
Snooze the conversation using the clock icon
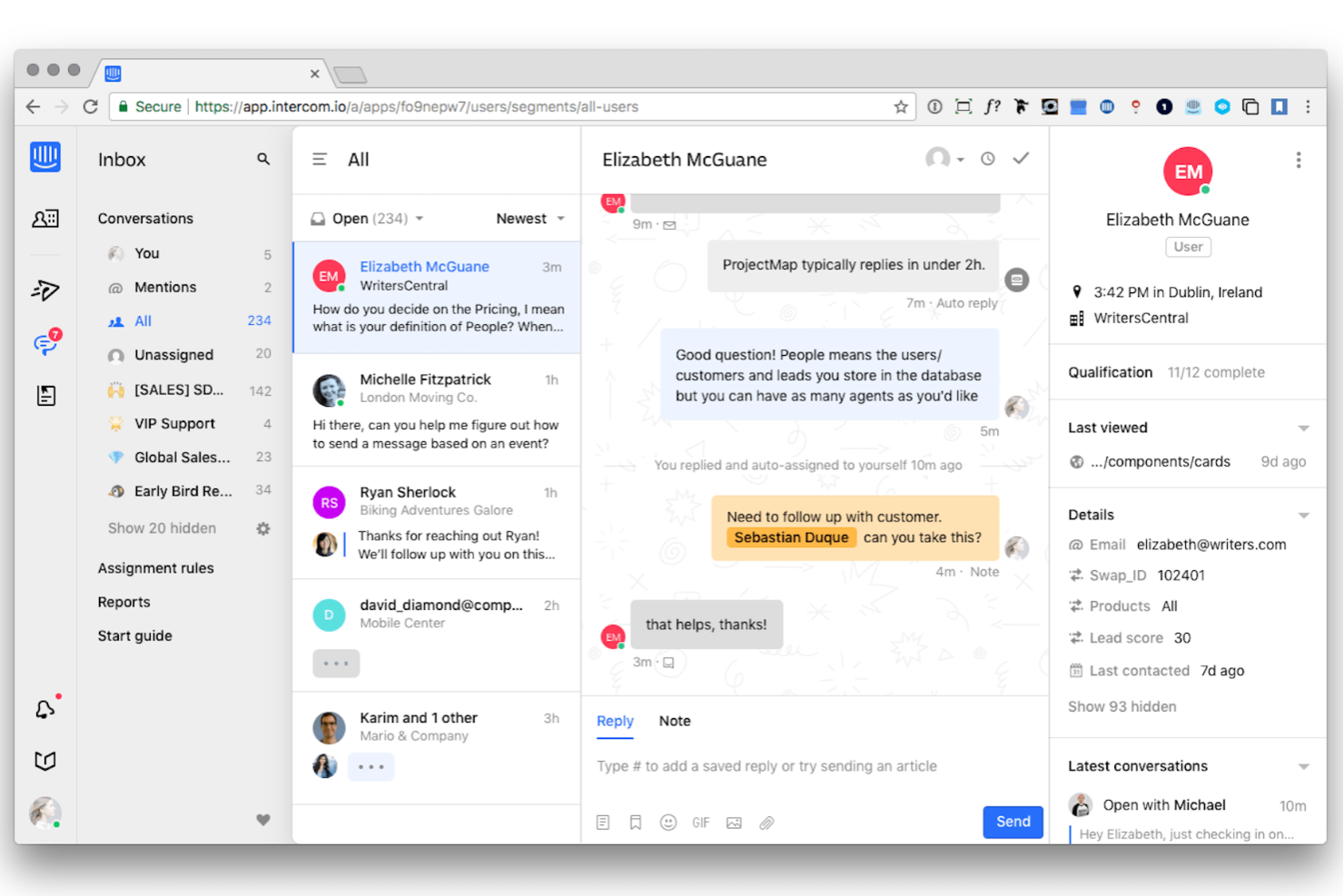[987, 158]
